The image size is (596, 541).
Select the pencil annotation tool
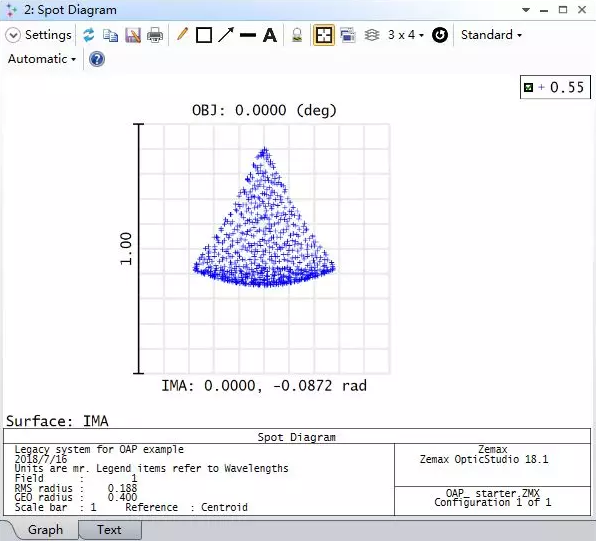point(182,35)
